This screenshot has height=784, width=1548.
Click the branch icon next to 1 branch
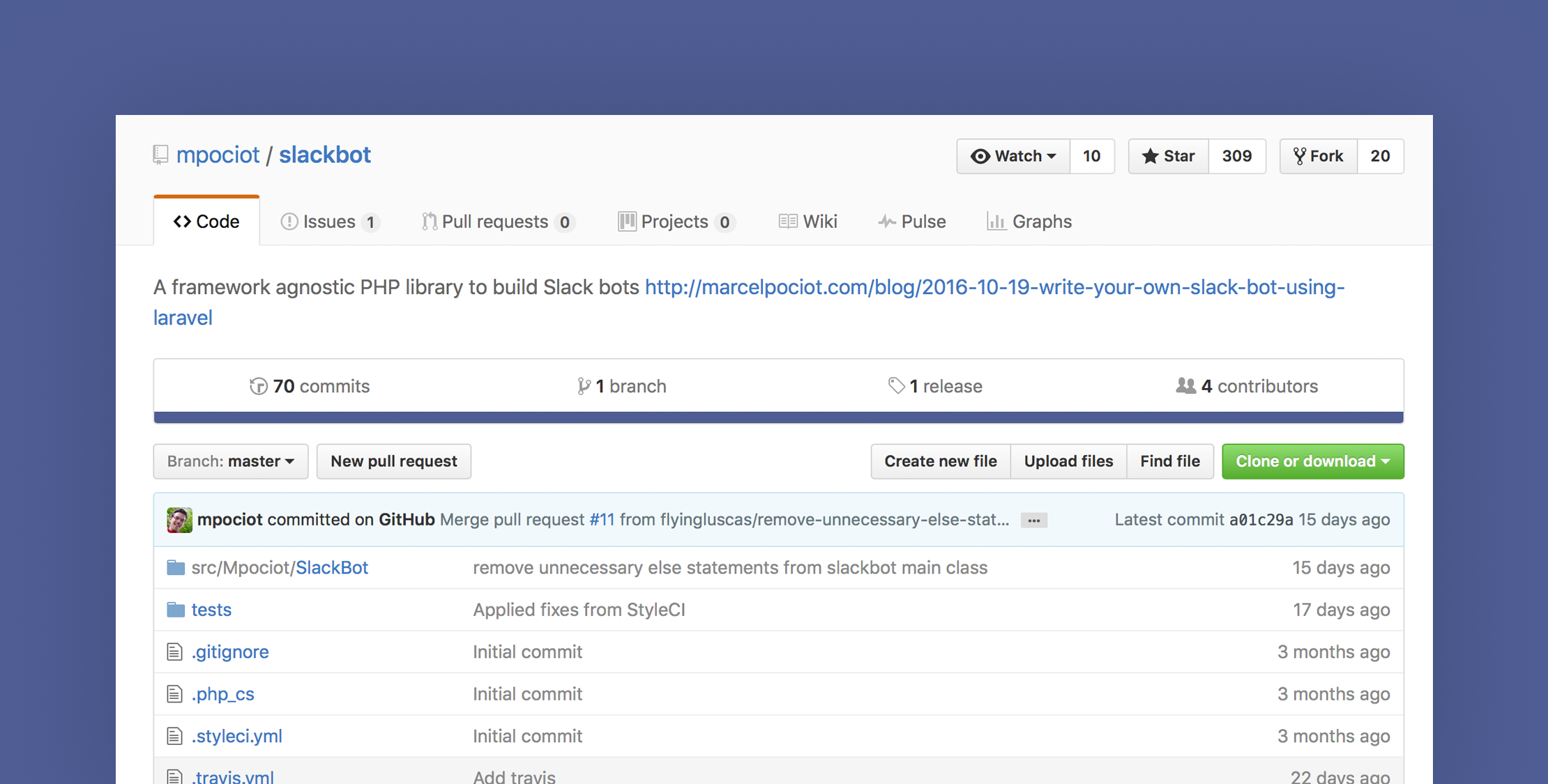(x=584, y=386)
